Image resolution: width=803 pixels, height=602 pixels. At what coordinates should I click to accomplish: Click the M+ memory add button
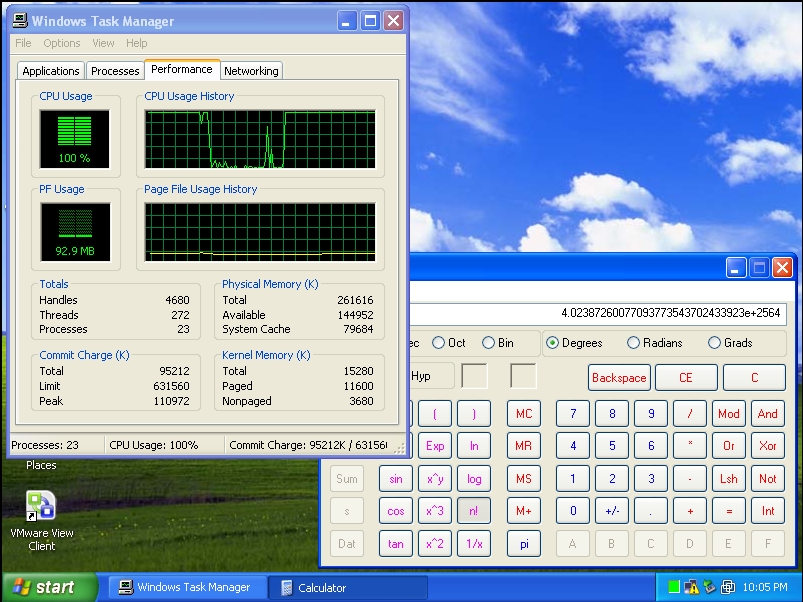[524, 511]
